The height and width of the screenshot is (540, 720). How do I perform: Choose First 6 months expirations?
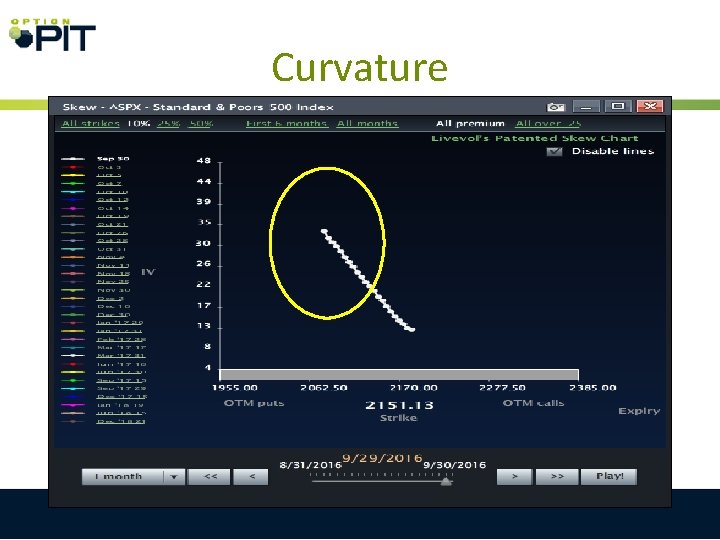tap(287, 124)
